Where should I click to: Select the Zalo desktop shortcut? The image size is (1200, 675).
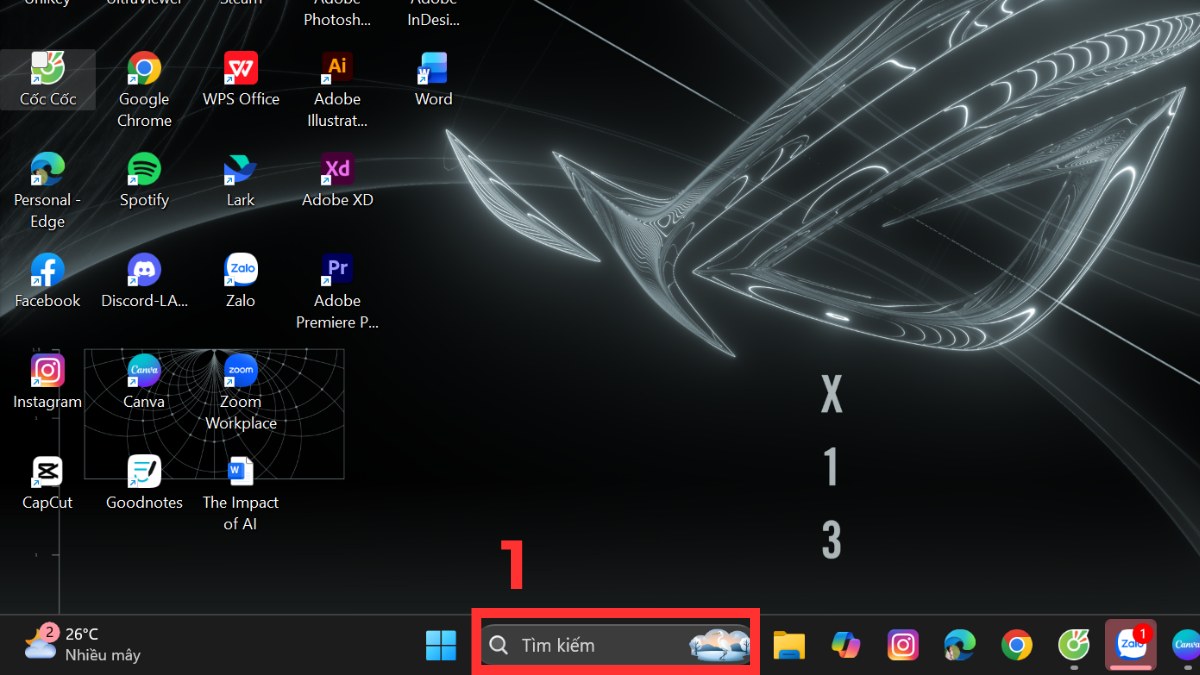click(x=241, y=281)
